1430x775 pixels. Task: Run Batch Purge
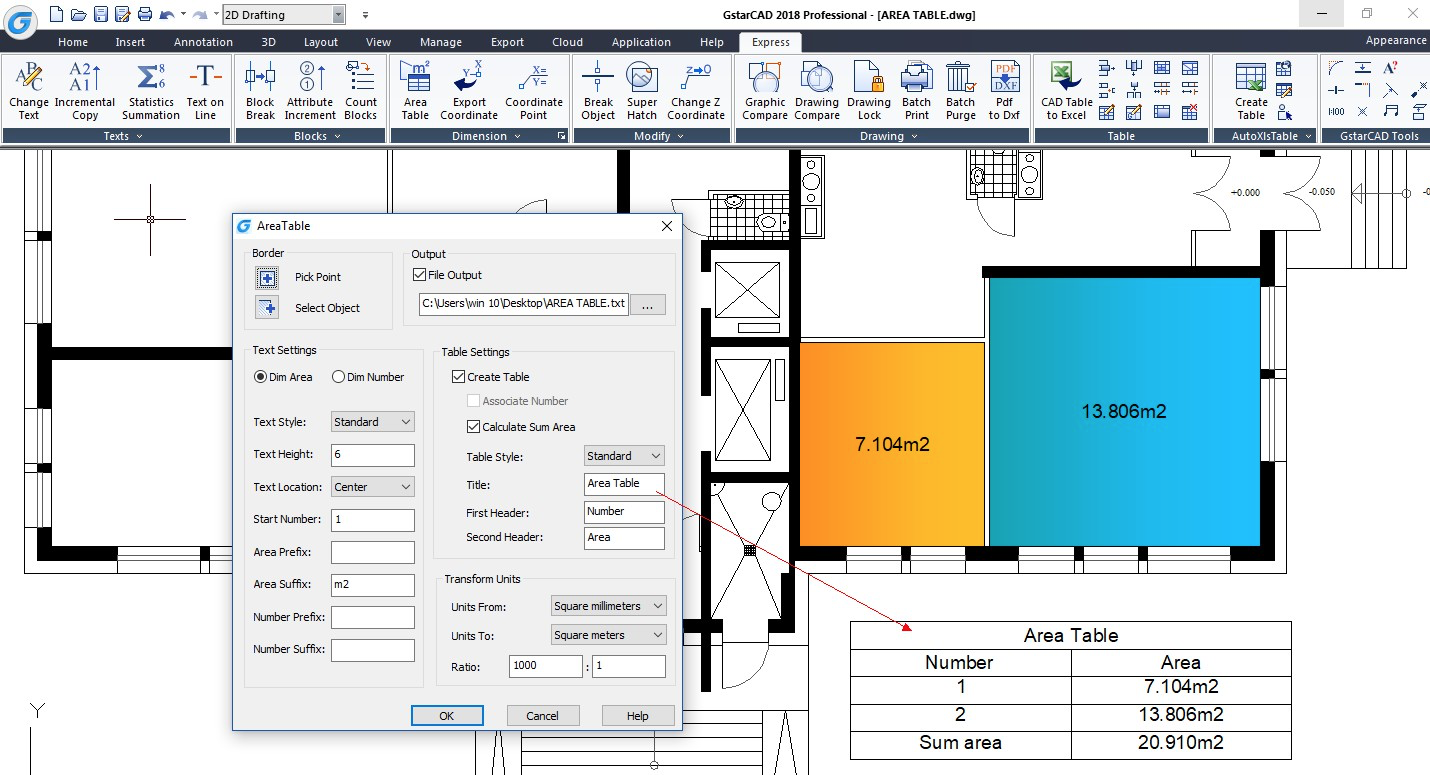point(961,91)
